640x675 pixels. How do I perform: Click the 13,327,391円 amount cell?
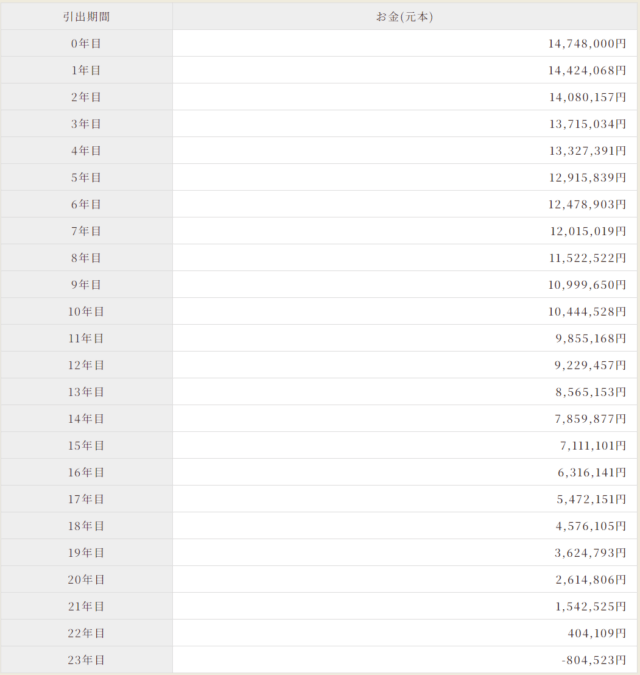tap(586, 151)
